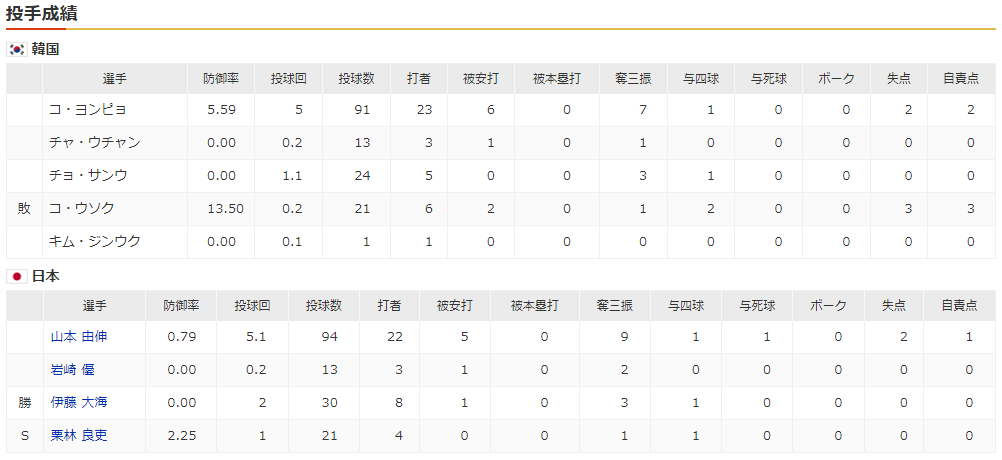
Task: Click the チョ・サンウ player name cell
Action: (88, 176)
